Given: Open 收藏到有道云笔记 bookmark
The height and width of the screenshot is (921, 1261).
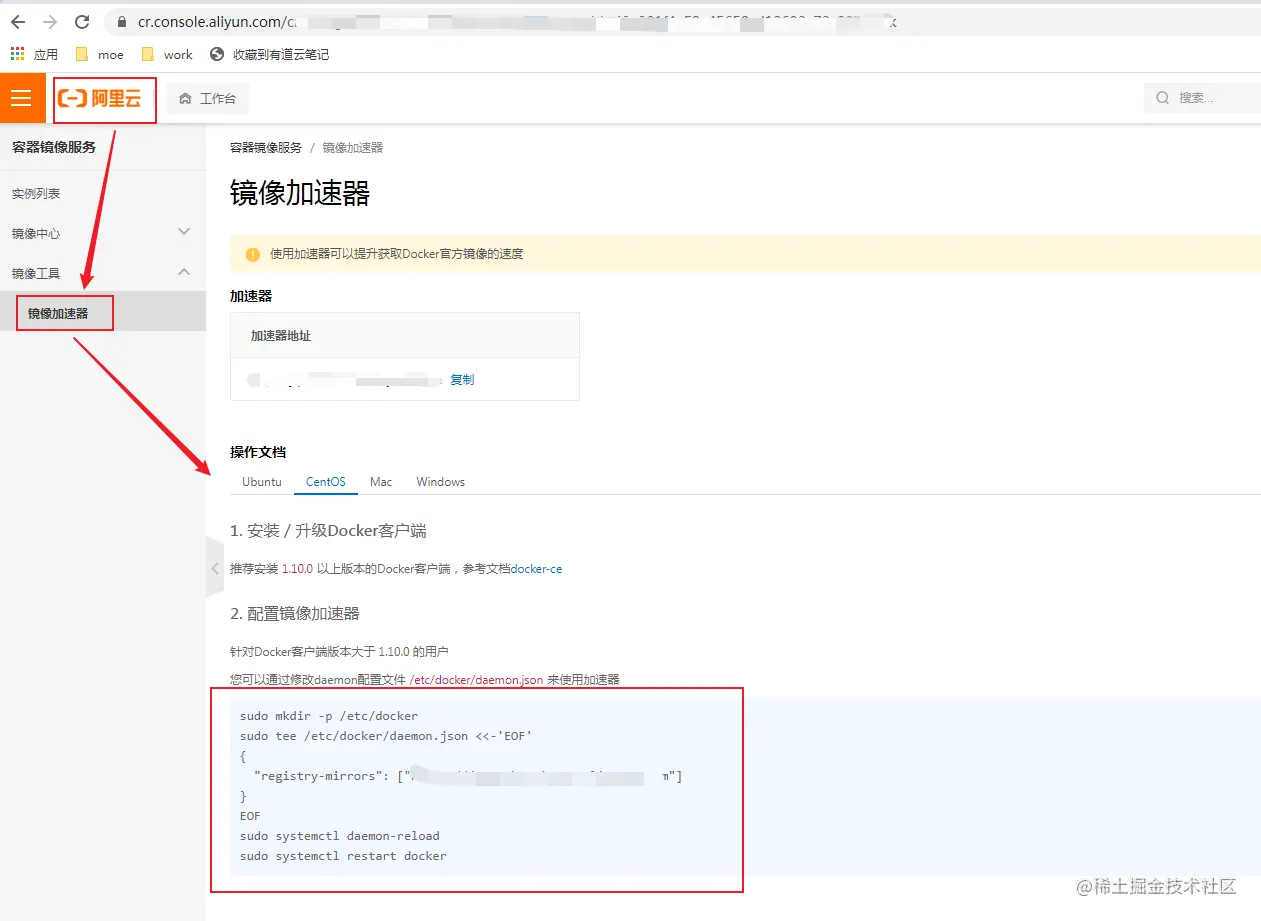Looking at the screenshot, I should (x=269, y=54).
